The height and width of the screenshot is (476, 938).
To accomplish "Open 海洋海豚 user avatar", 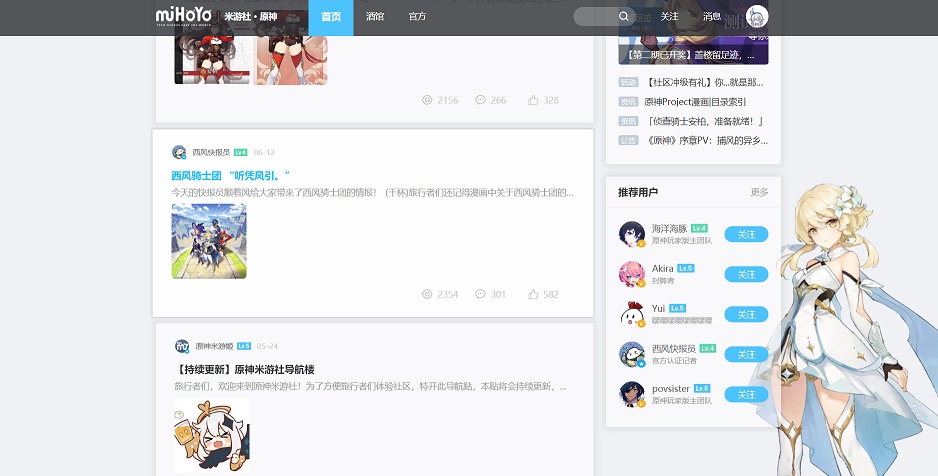I will coord(632,234).
